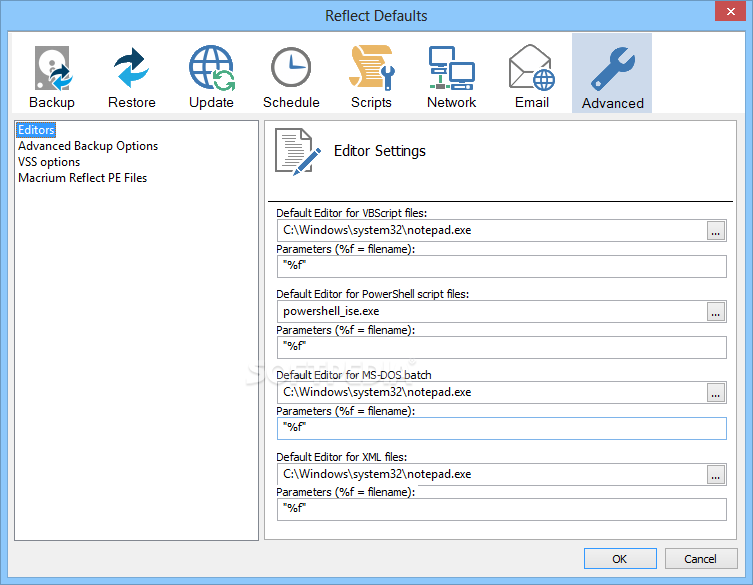Browse for the PowerShell script editor
This screenshot has width=753, height=585.
[x=716, y=312]
